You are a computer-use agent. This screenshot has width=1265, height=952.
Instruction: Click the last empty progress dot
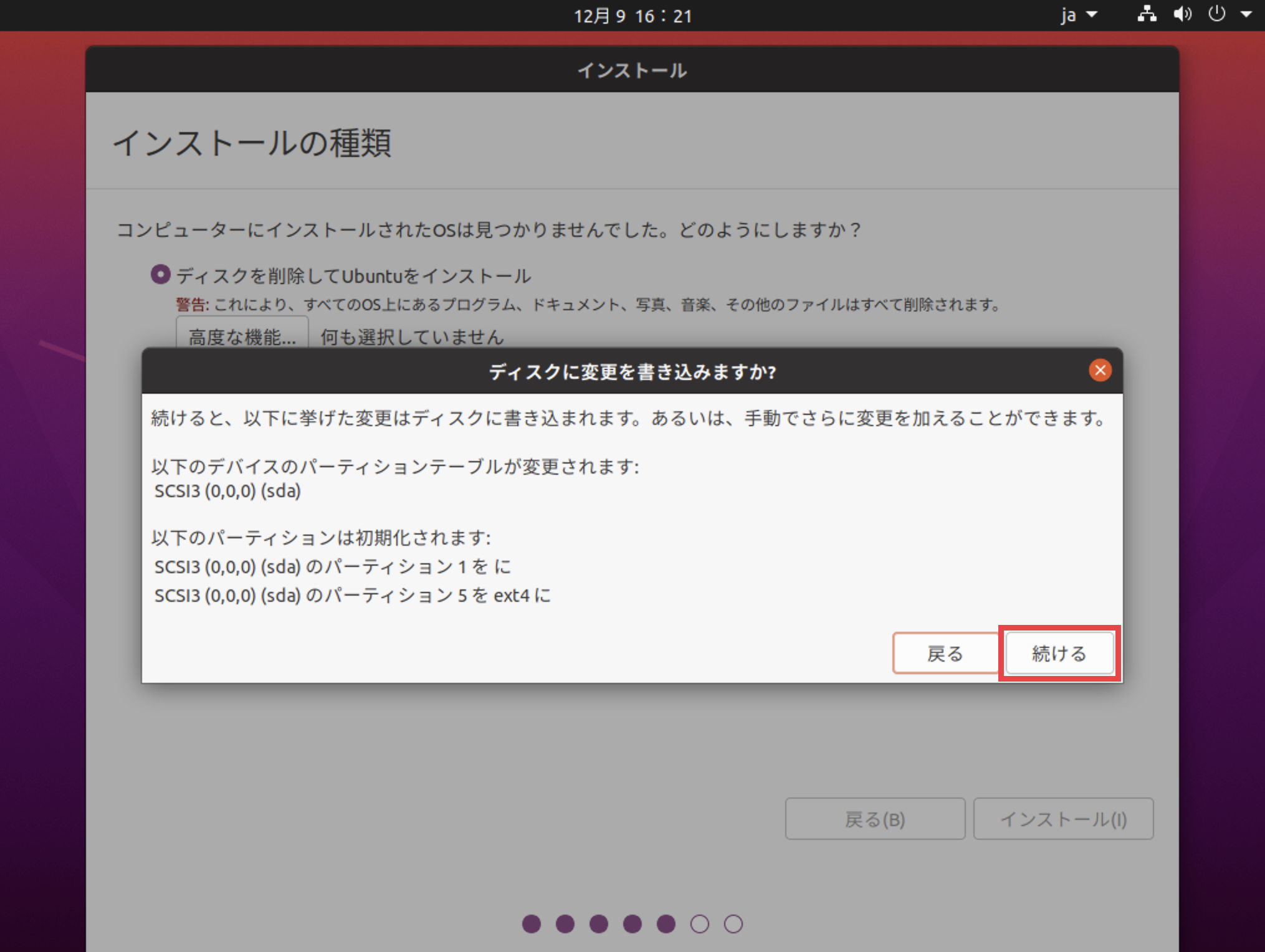coord(733,924)
